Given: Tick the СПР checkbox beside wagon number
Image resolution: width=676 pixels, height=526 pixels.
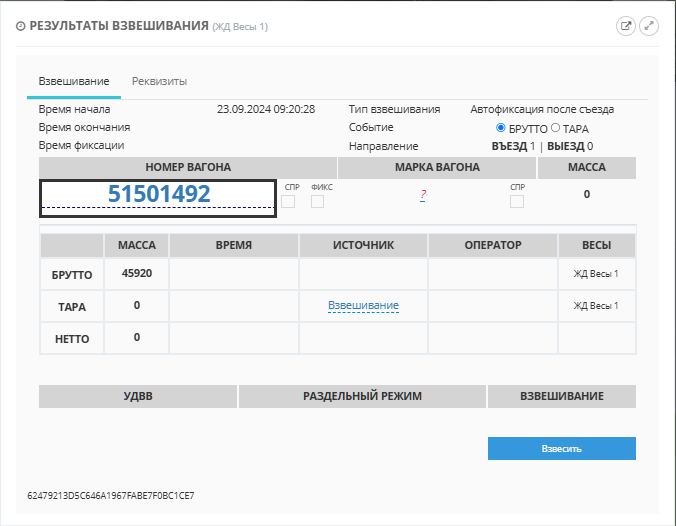Looking at the screenshot, I should (x=288, y=202).
